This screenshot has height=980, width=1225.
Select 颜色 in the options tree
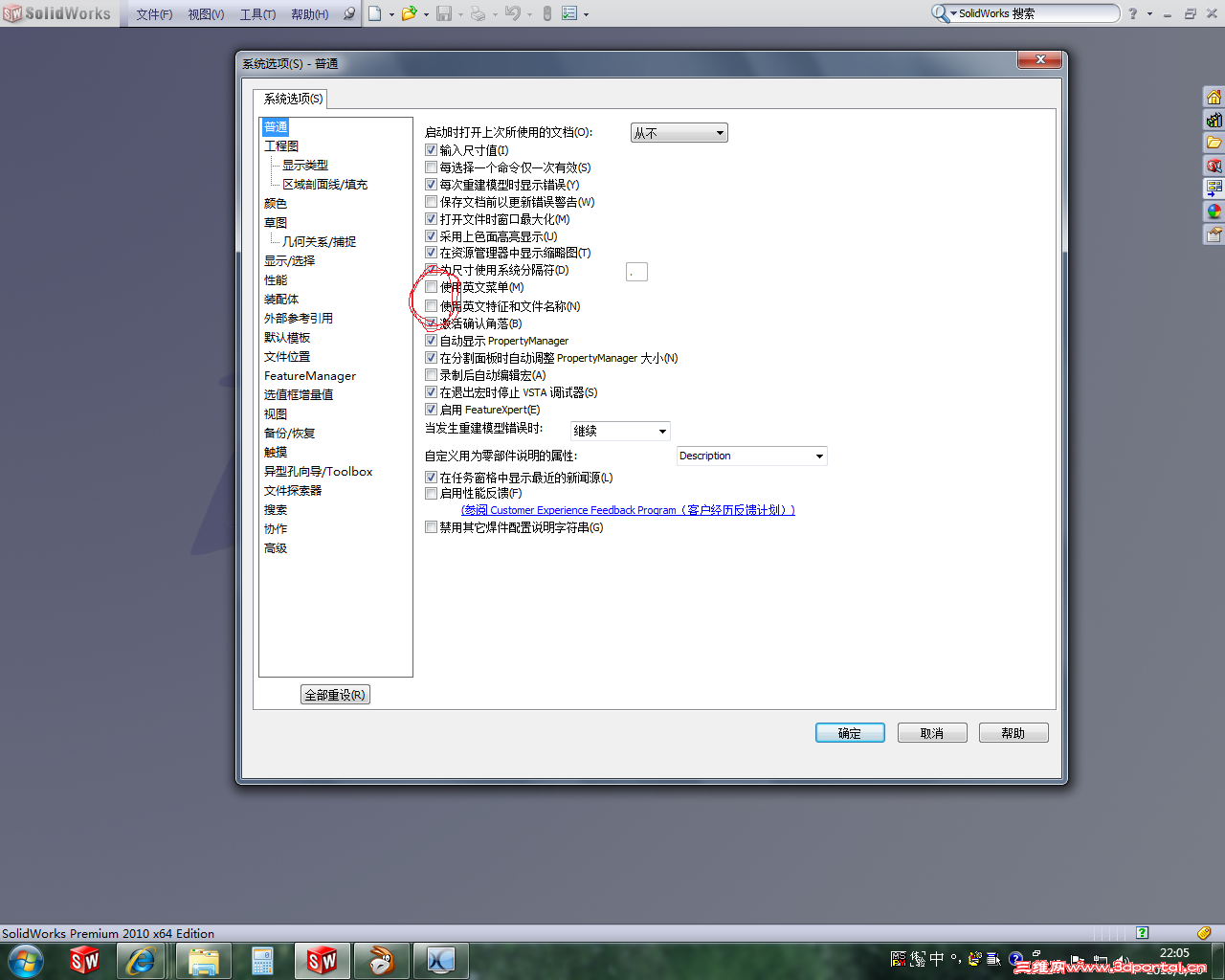click(276, 204)
